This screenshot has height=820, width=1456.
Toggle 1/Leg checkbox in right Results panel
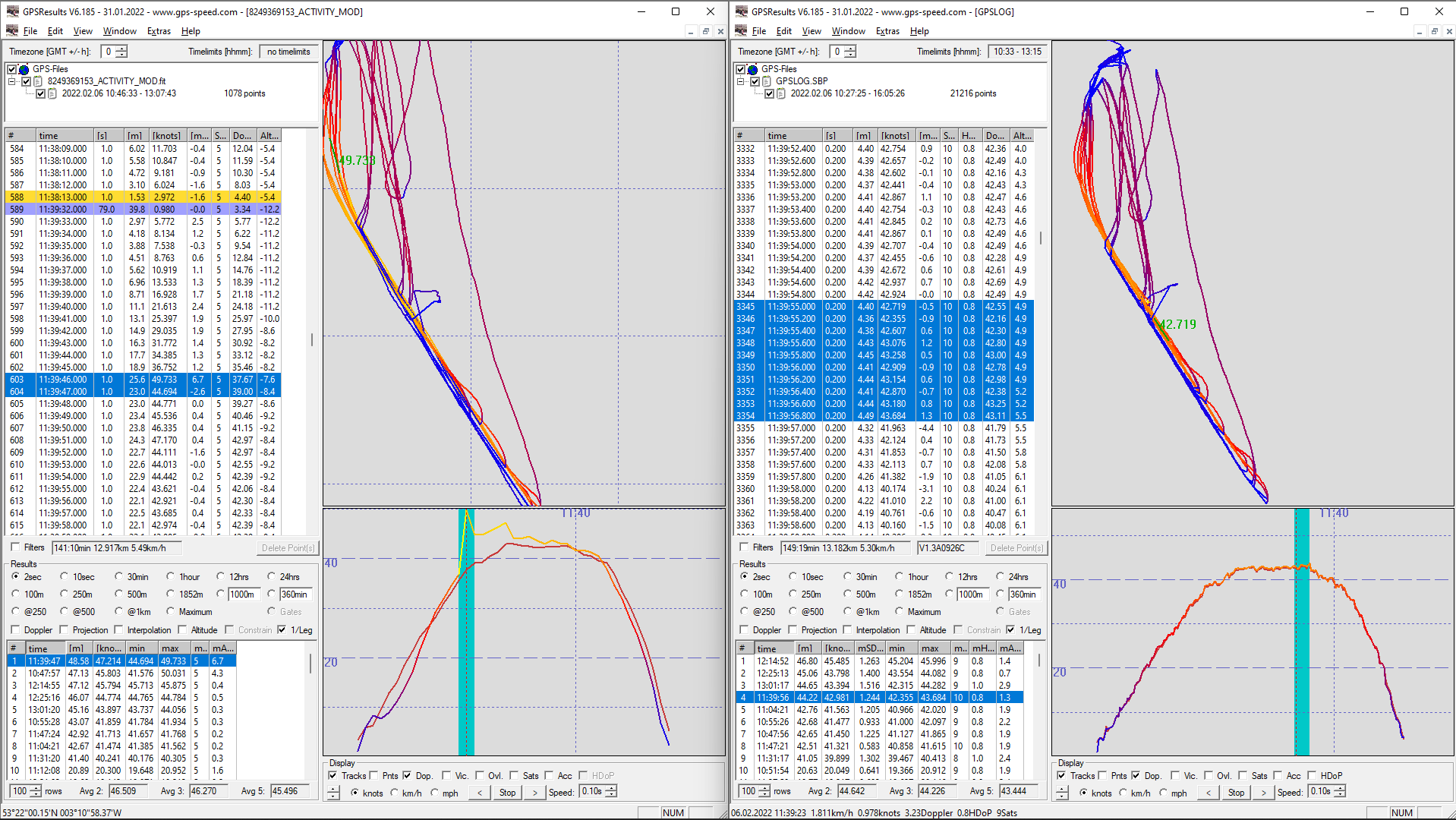pos(1010,630)
